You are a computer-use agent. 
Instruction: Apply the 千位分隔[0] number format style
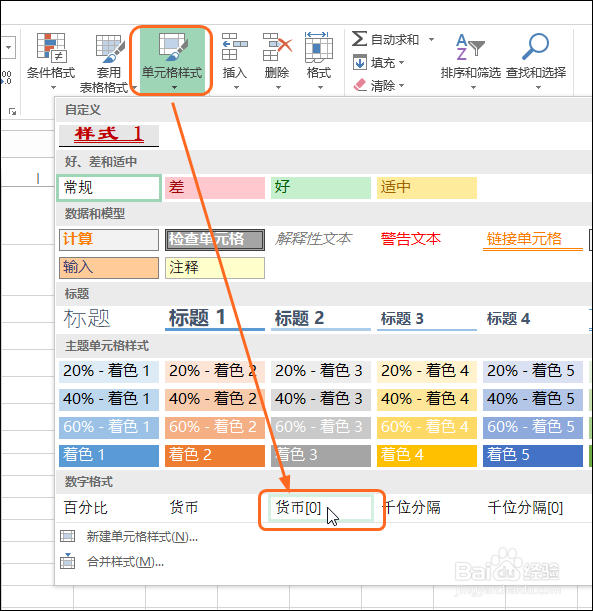525,507
